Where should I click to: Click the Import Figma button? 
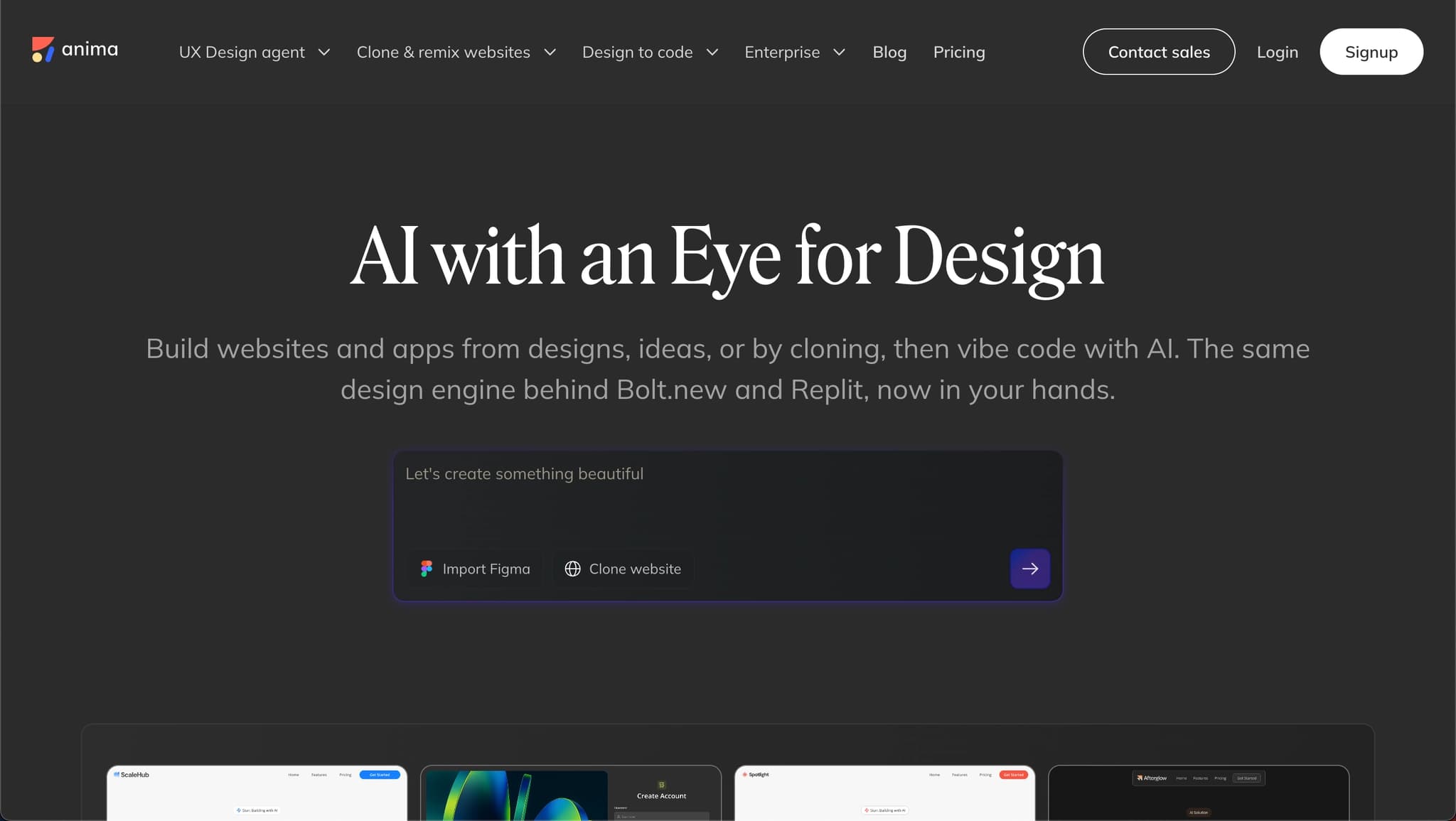pos(475,569)
